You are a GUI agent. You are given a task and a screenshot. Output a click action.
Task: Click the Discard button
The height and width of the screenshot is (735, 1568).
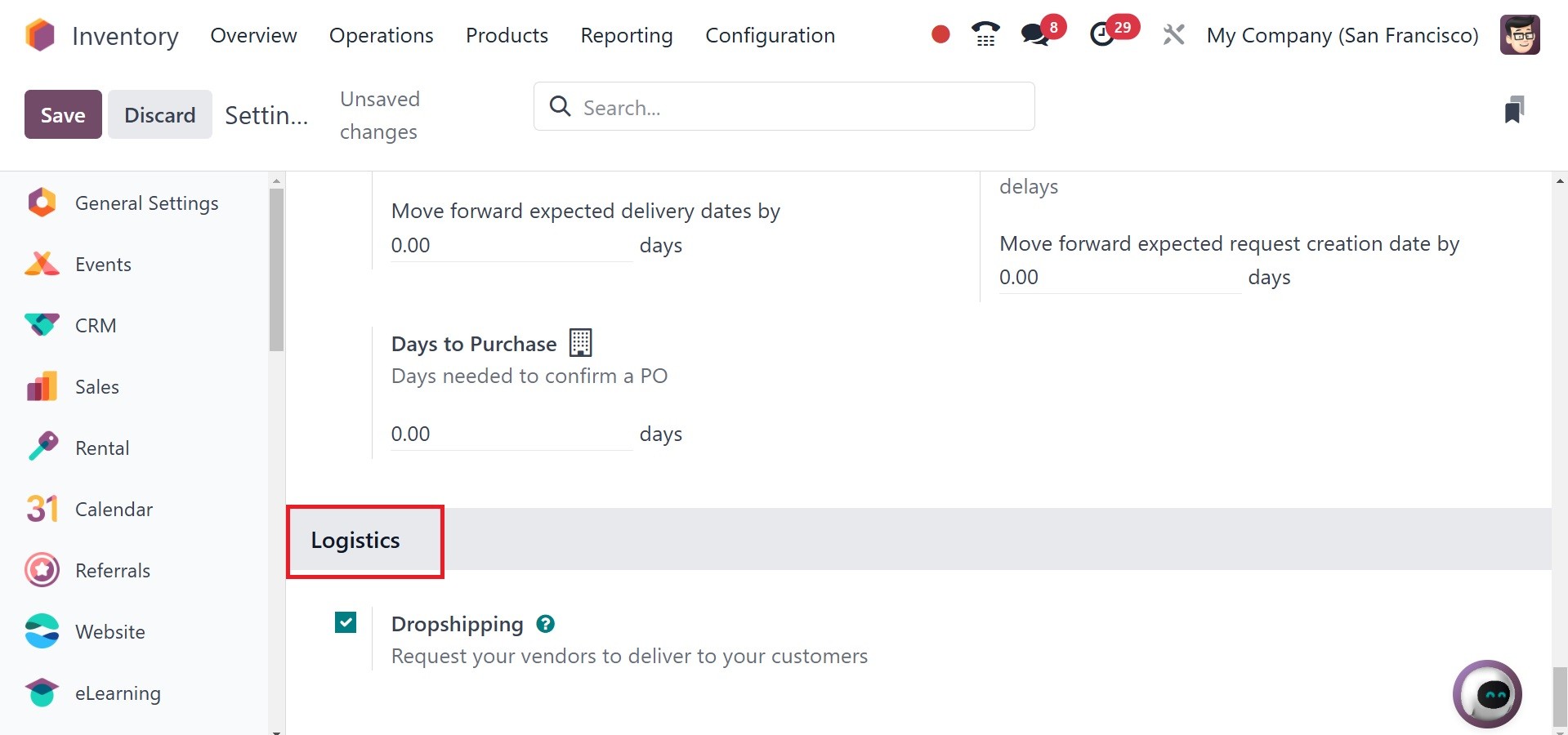159,114
